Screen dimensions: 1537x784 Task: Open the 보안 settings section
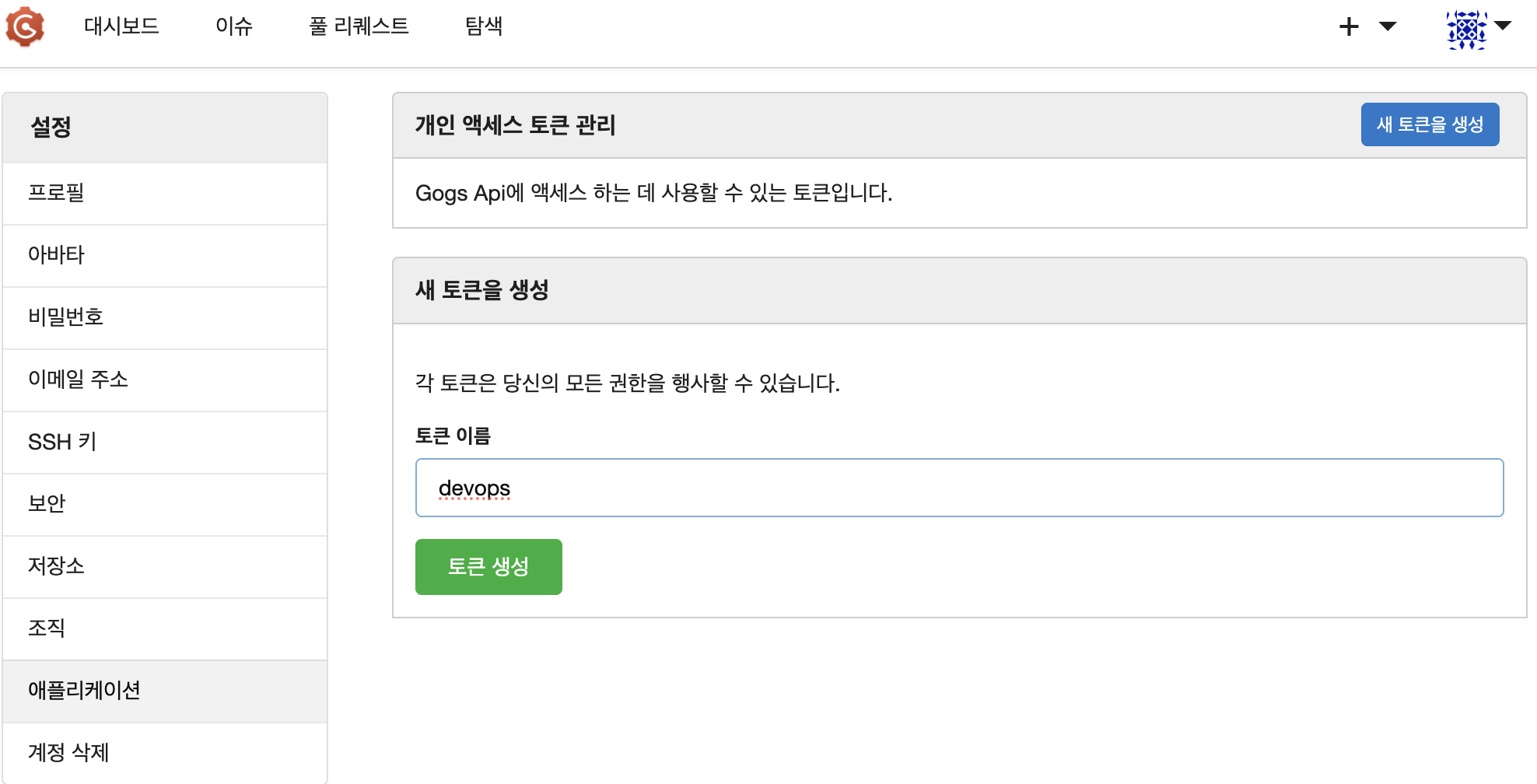coord(165,504)
